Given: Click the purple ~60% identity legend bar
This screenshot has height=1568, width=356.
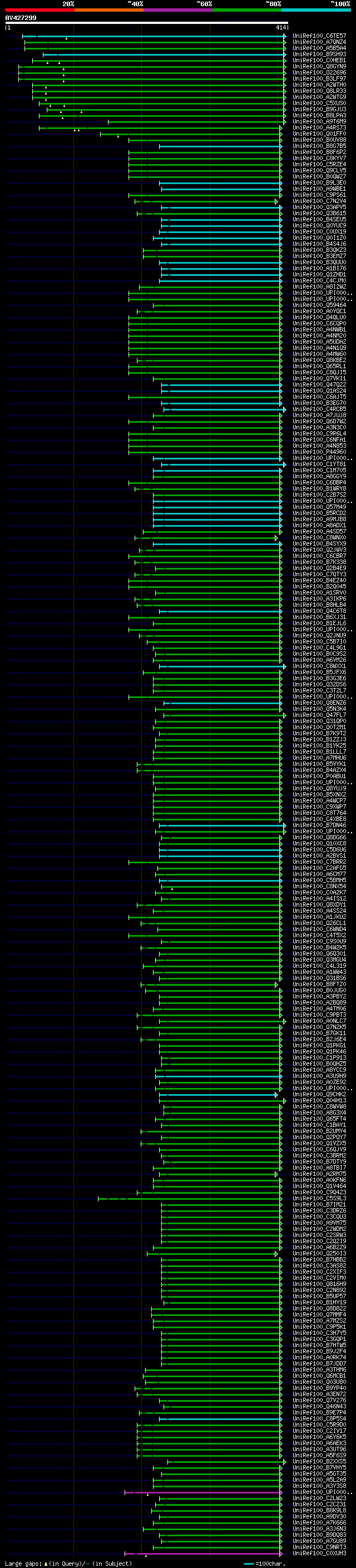Looking at the screenshot, I should point(179,10).
